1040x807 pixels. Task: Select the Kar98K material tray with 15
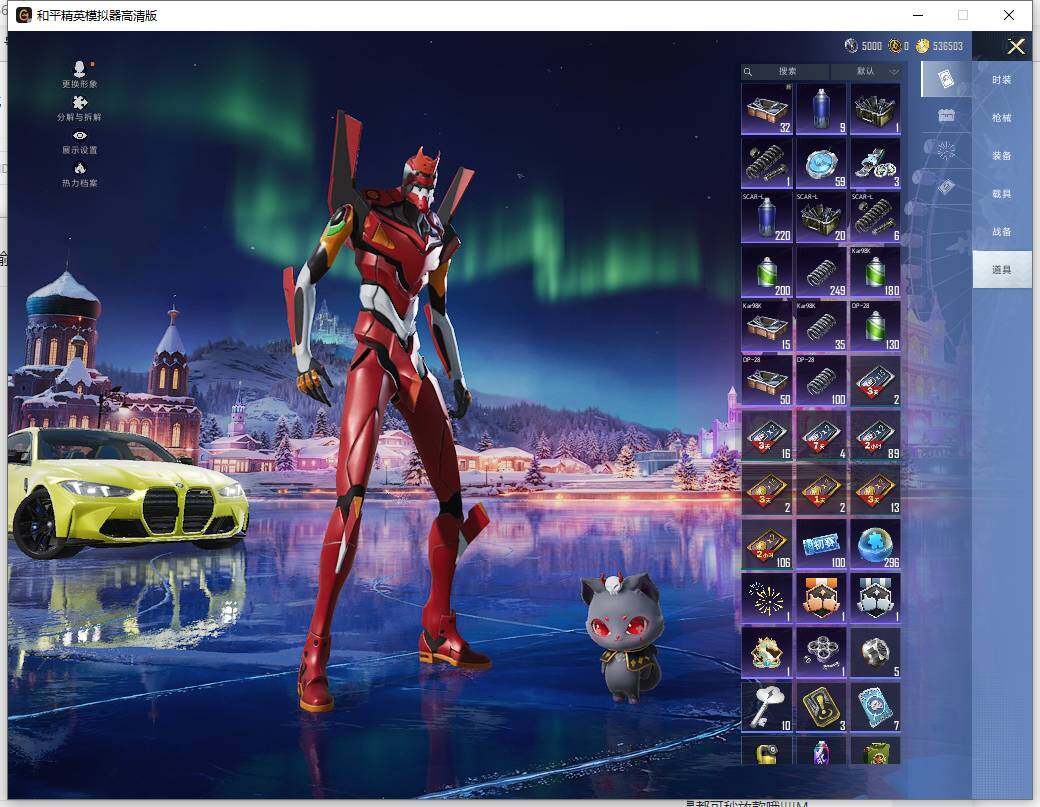(767, 326)
